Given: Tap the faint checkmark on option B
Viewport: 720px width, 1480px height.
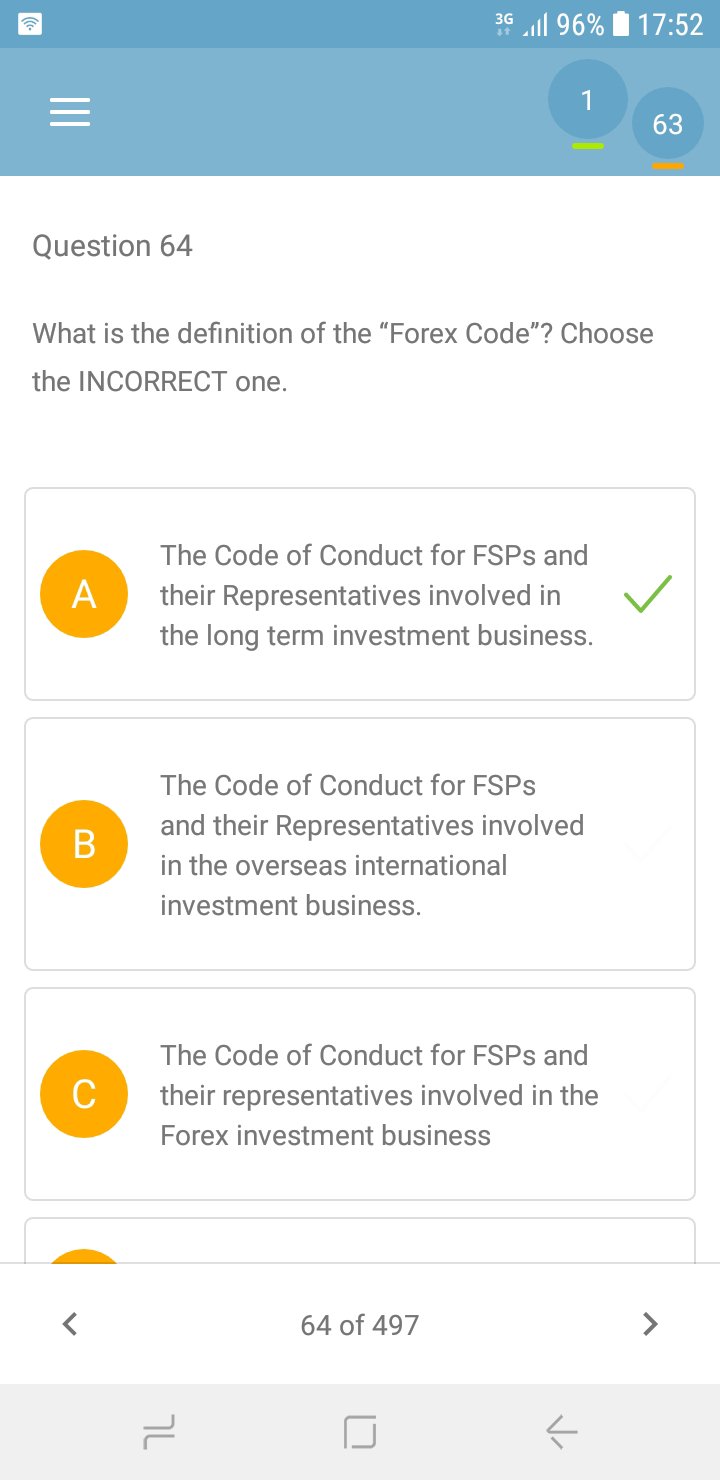Looking at the screenshot, I should pyautogui.click(x=648, y=846).
